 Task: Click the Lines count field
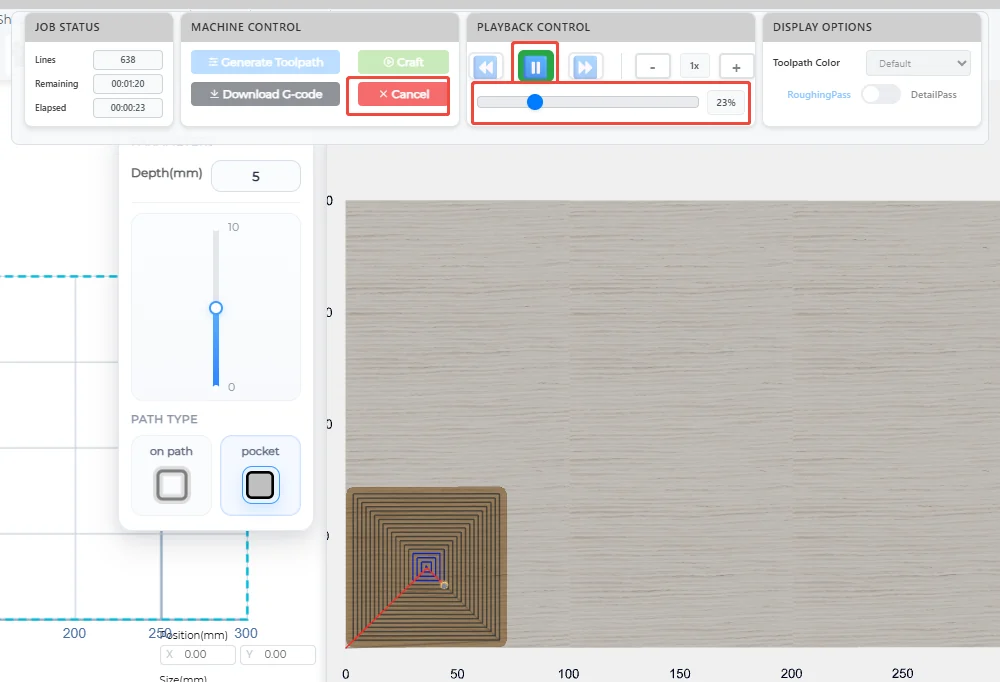pyautogui.click(x=128, y=59)
